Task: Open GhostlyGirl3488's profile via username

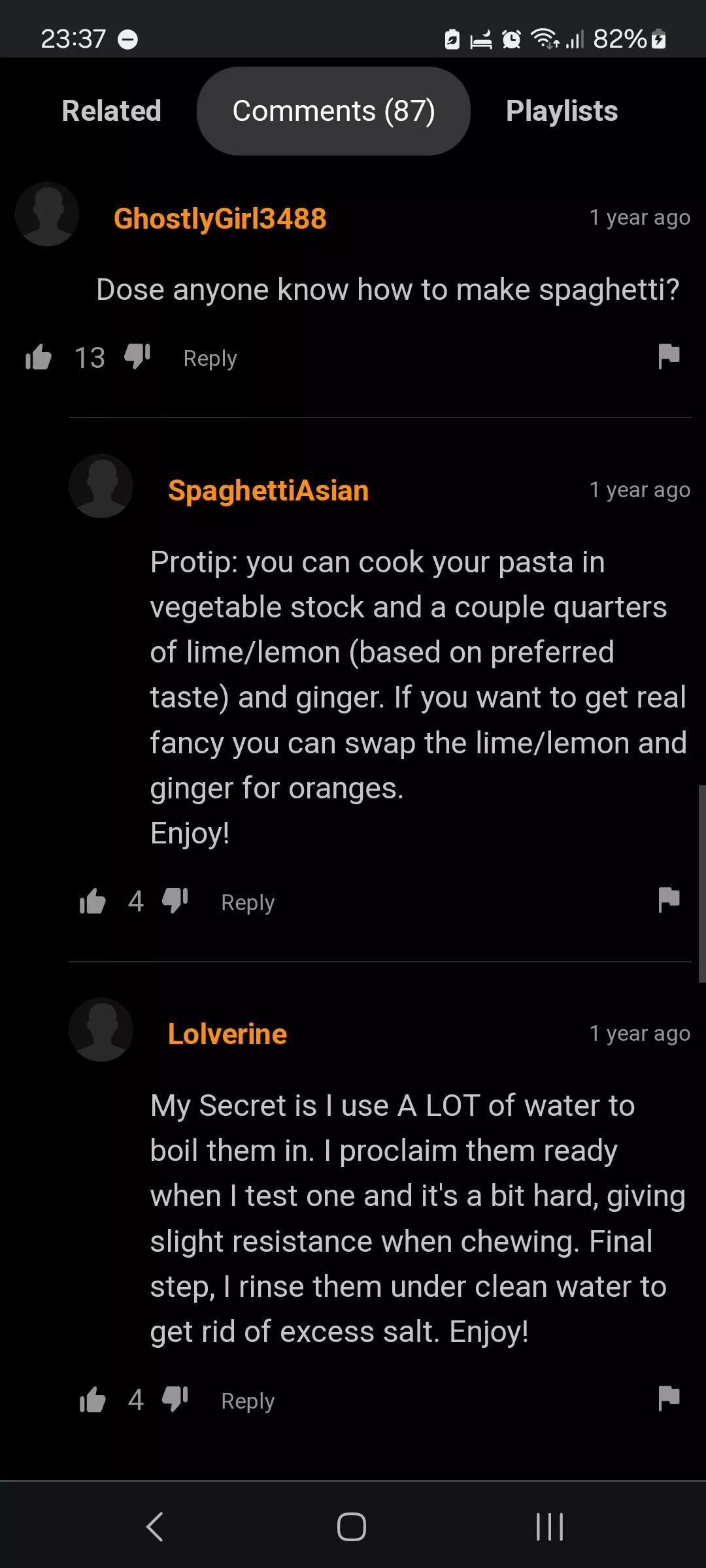Action: pos(220,218)
